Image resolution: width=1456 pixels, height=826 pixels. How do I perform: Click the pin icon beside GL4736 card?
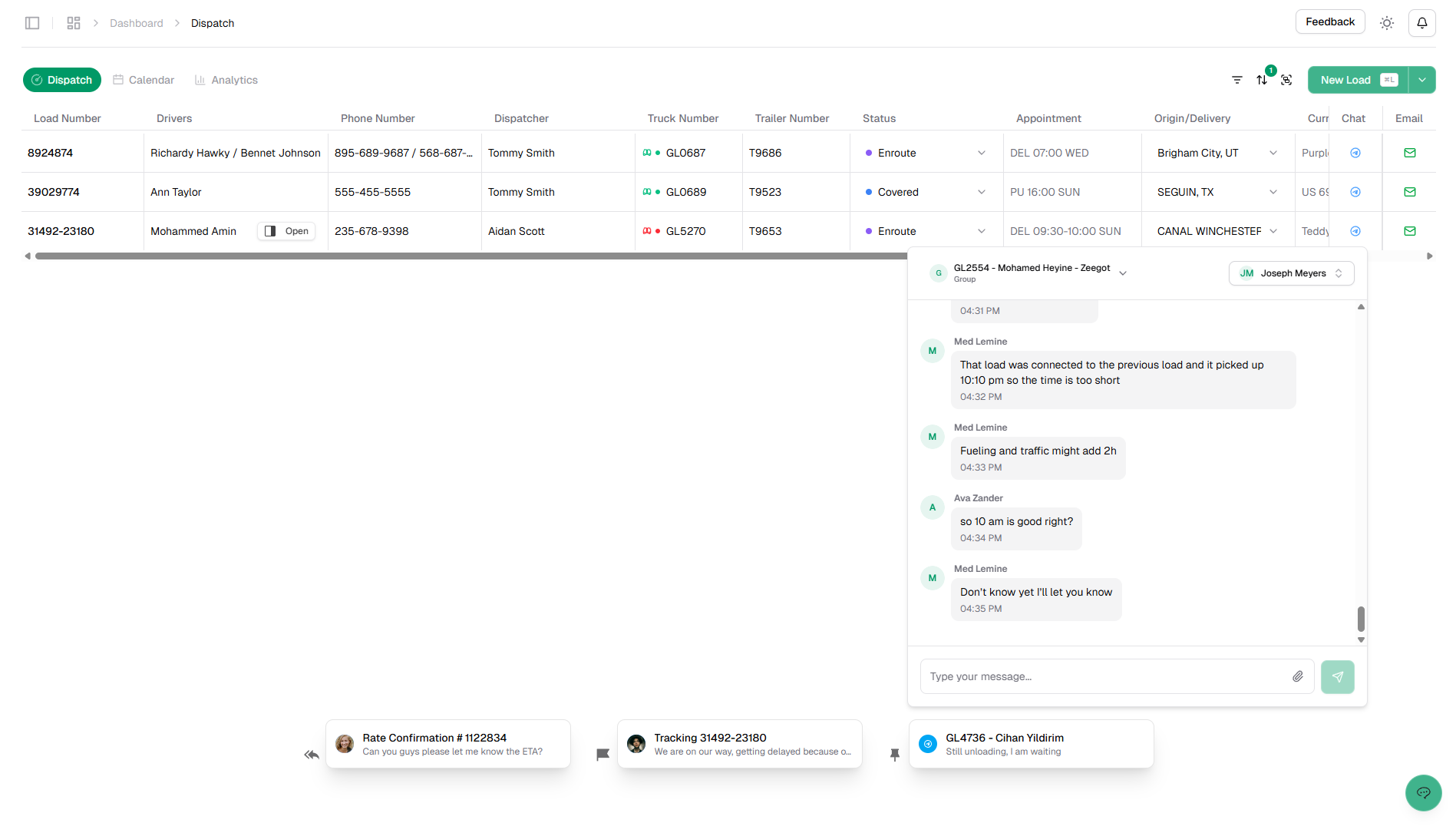(895, 755)
